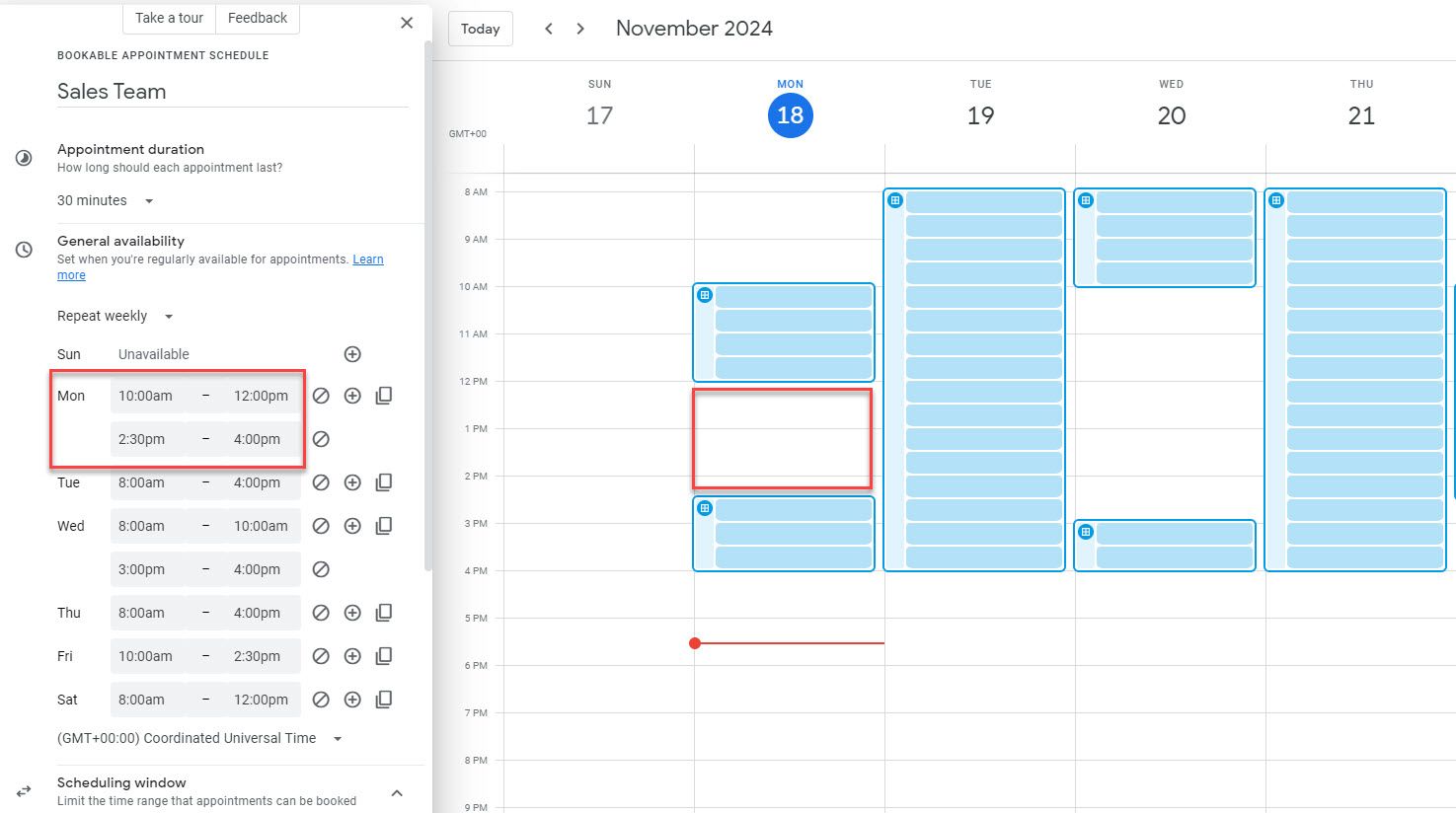This screenshot has width=1456, height=813.
Task: Add another time period to Monday
Action: [352, 395]
